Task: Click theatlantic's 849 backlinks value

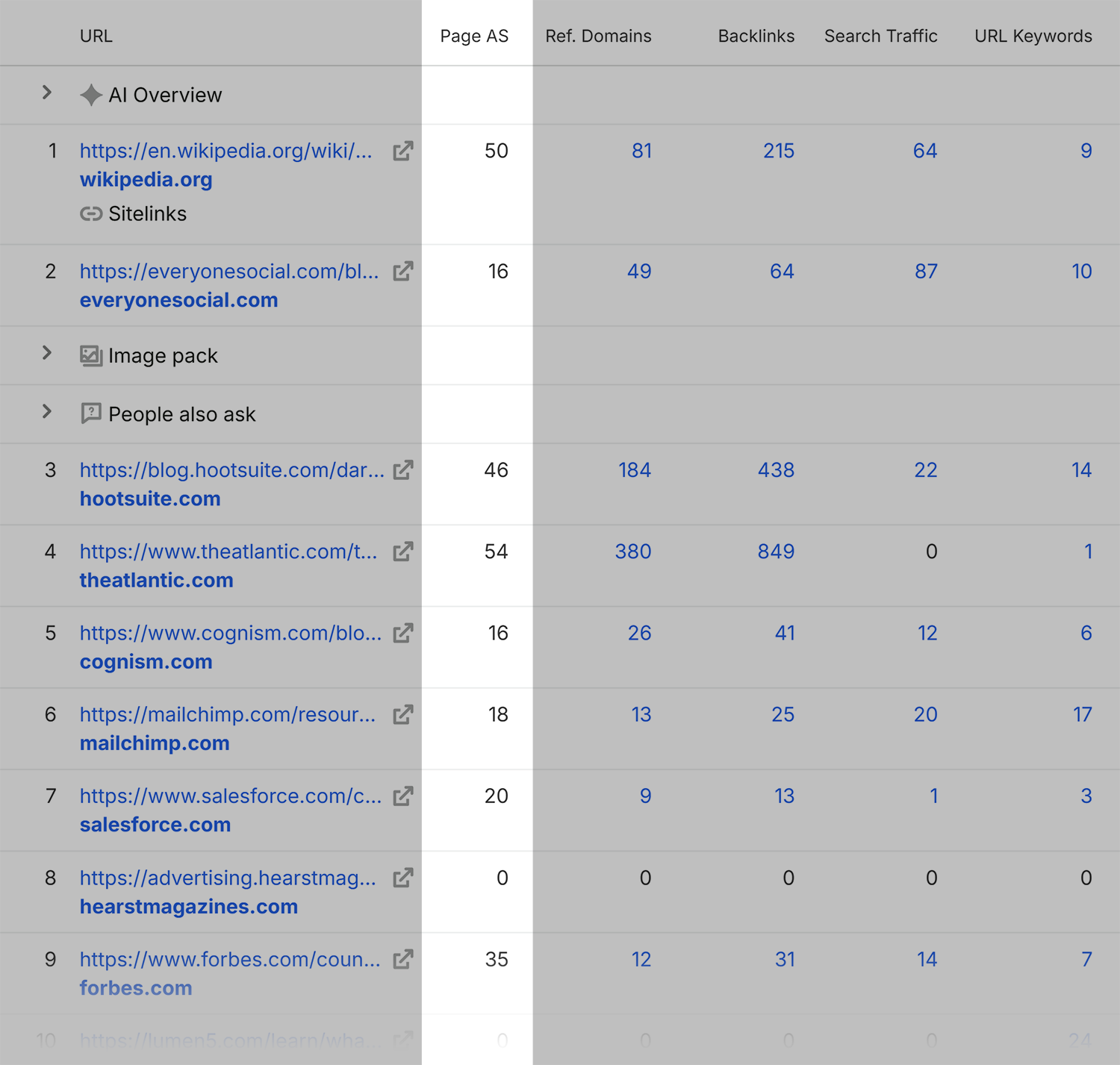Action: (x=776, y=552)
